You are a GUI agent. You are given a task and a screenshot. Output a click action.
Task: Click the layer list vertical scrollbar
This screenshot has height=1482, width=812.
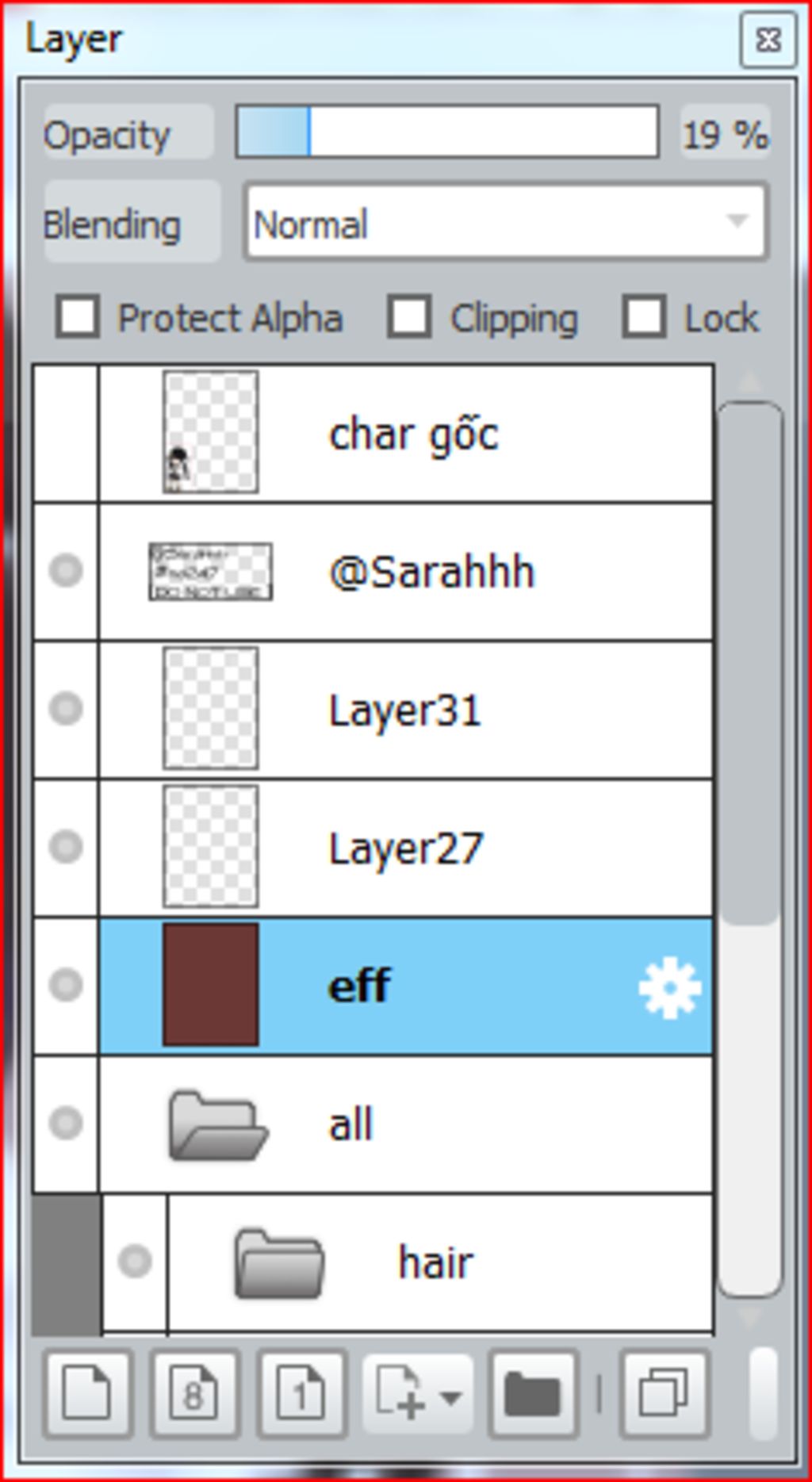749,848
